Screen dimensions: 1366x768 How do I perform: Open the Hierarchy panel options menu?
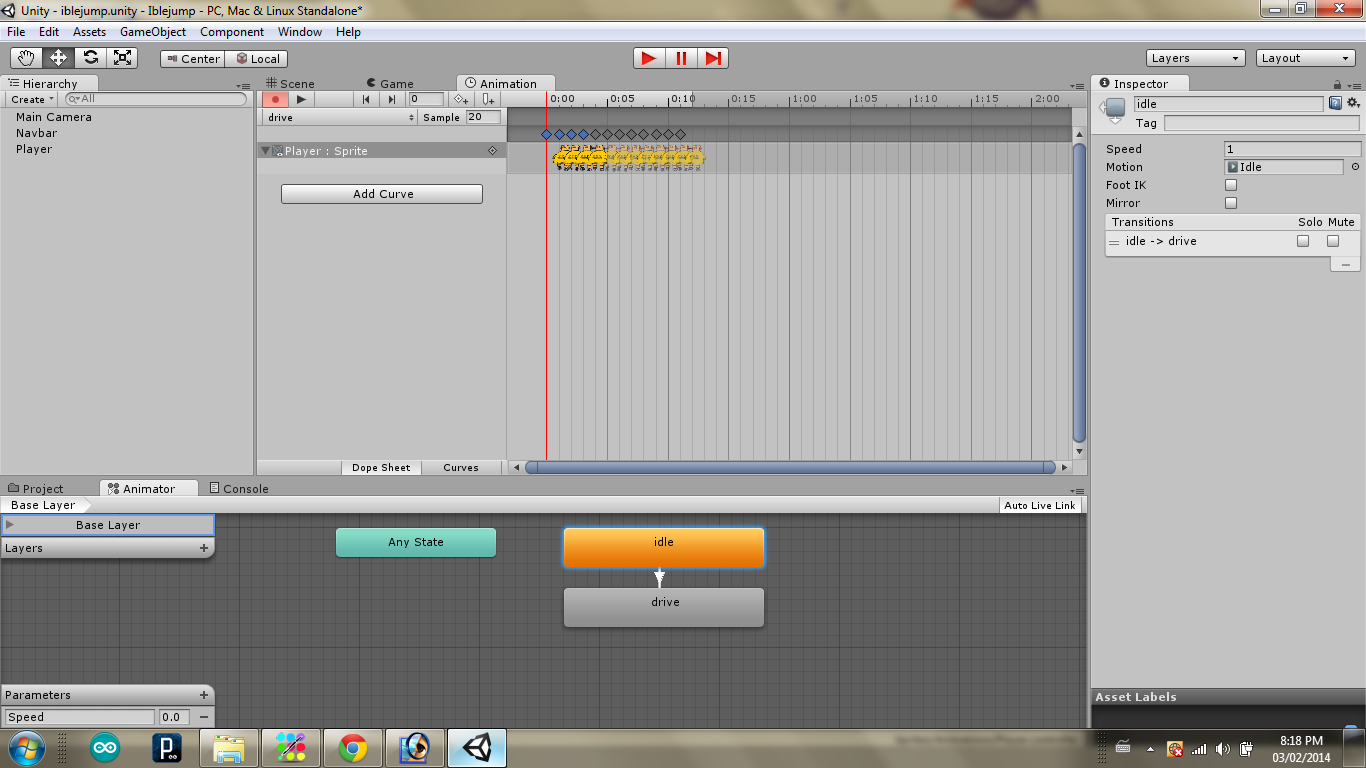244,86
